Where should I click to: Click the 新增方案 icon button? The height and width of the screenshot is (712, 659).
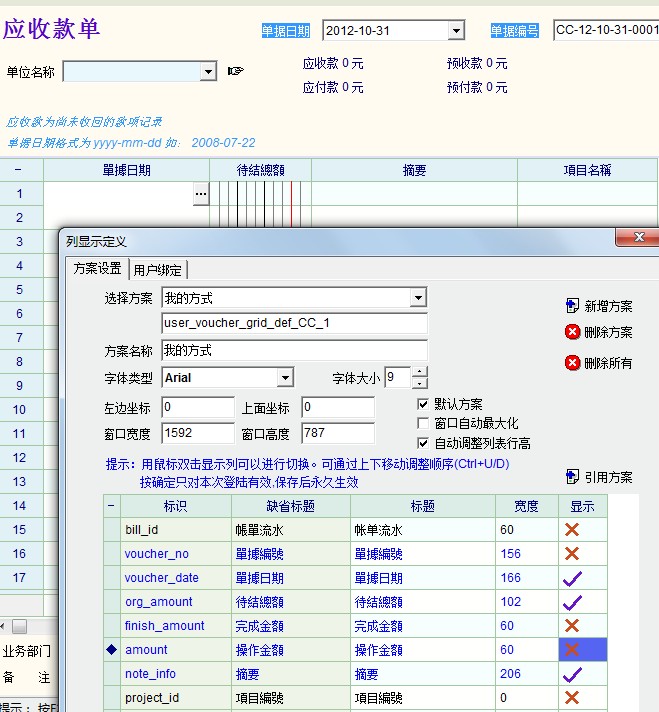tap(572, 306)
